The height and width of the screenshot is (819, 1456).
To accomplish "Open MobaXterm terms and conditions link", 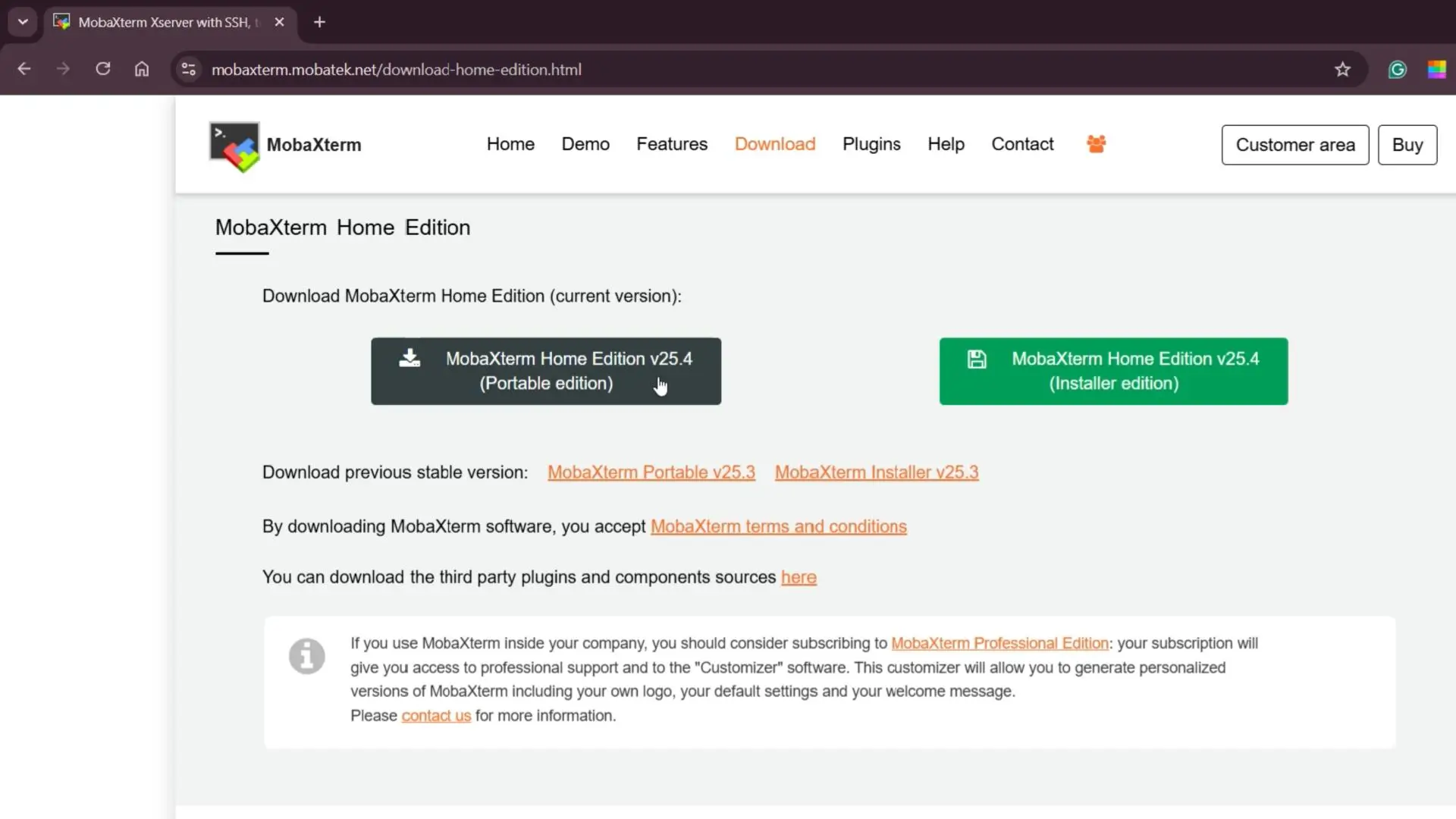I will (778, 526).
